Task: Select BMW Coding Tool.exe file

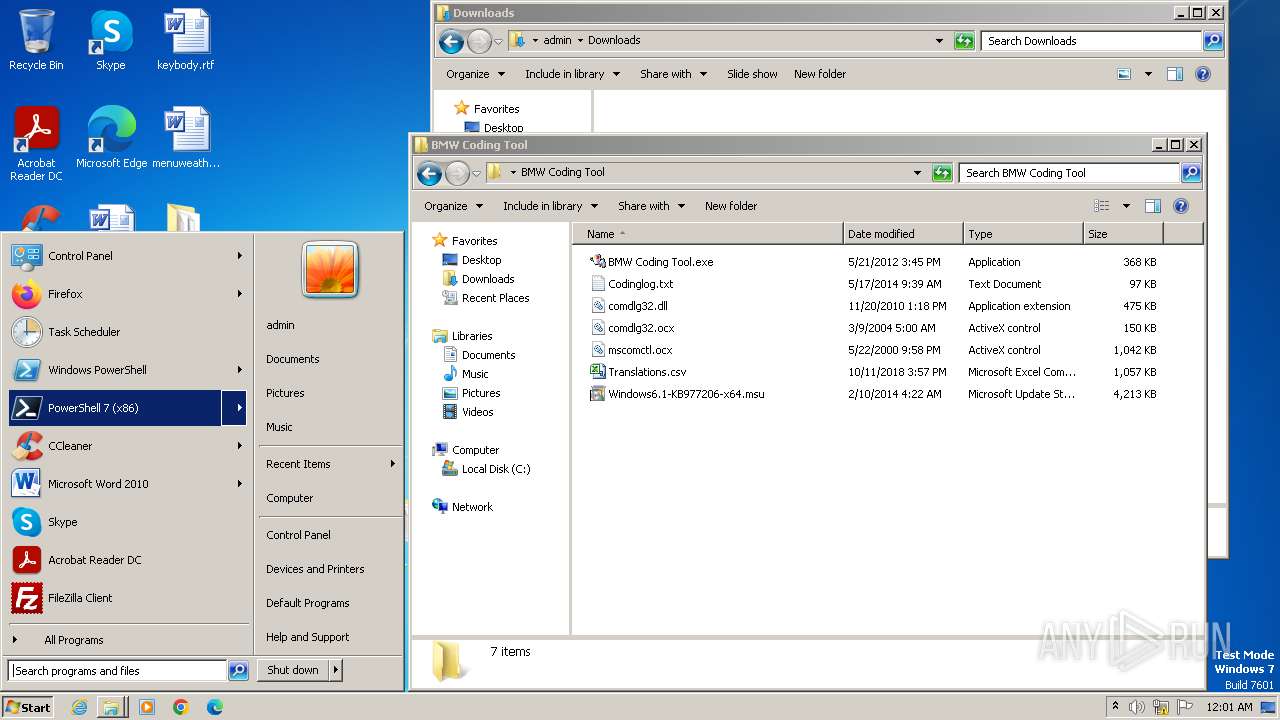Action: [660, 262]
